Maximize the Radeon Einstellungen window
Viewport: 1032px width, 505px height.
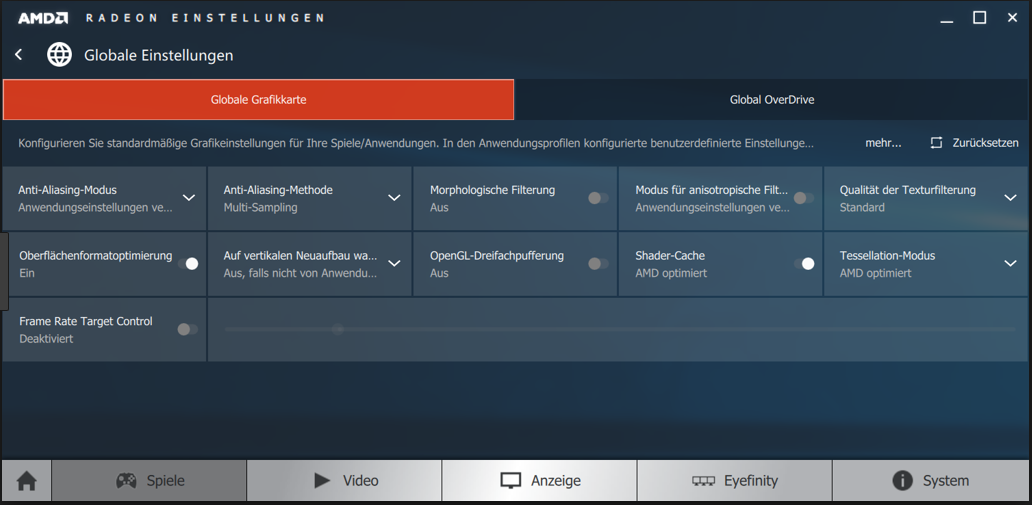tap(979, 18)
